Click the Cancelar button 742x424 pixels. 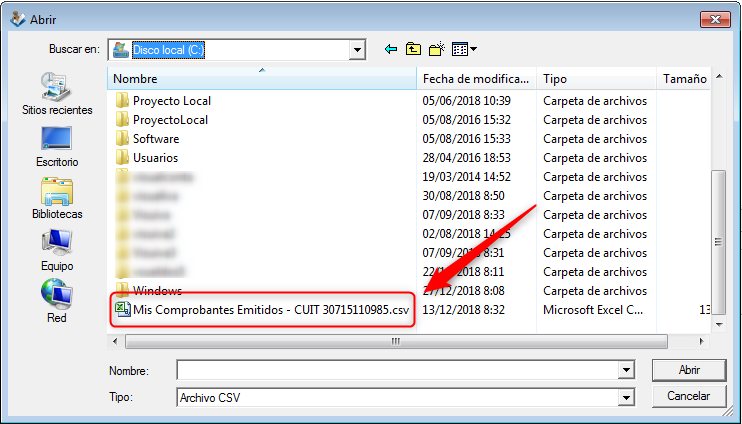click(689, 397)
